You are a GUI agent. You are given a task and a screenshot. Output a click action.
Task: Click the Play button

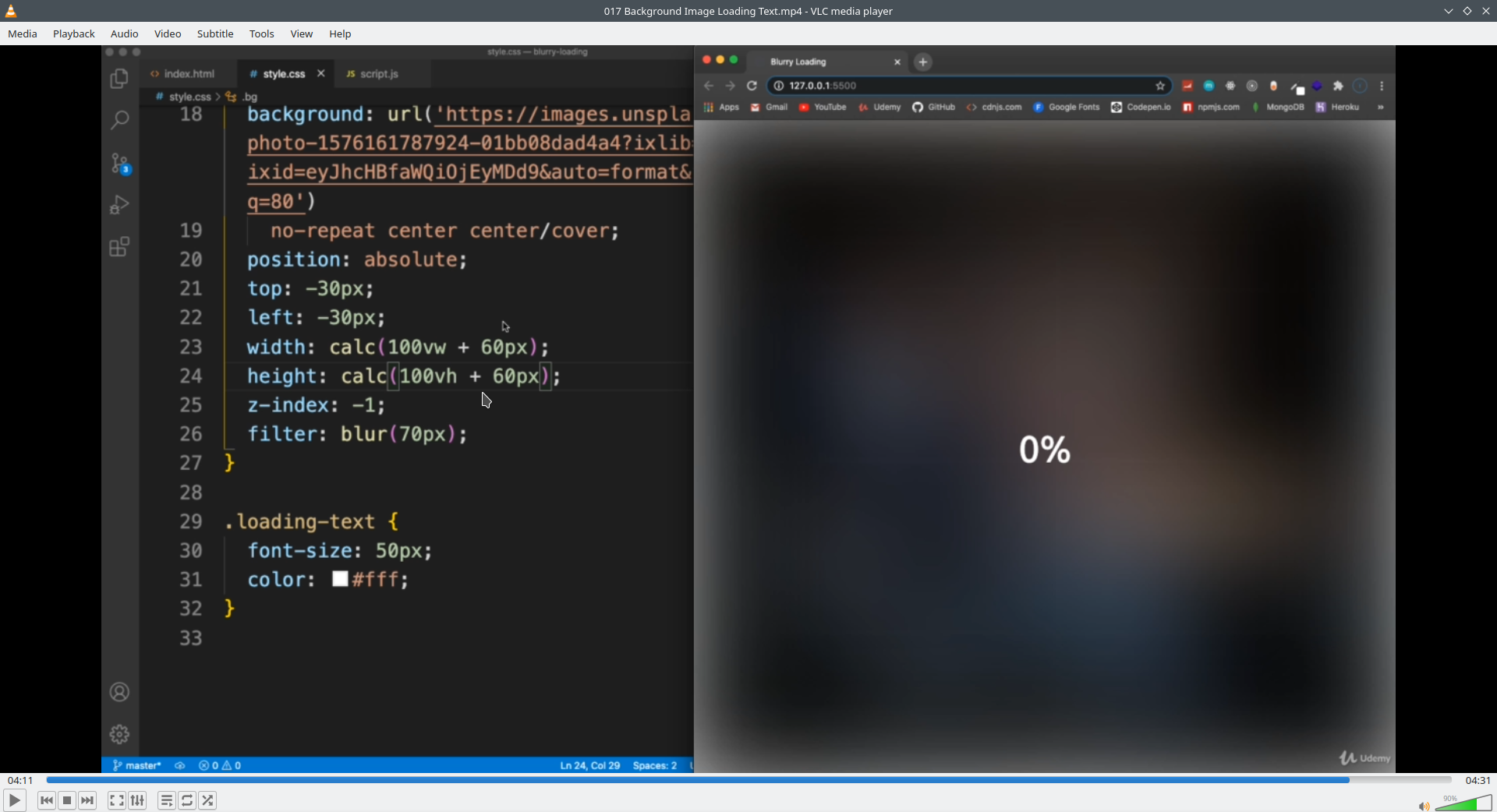pos(14,800)
